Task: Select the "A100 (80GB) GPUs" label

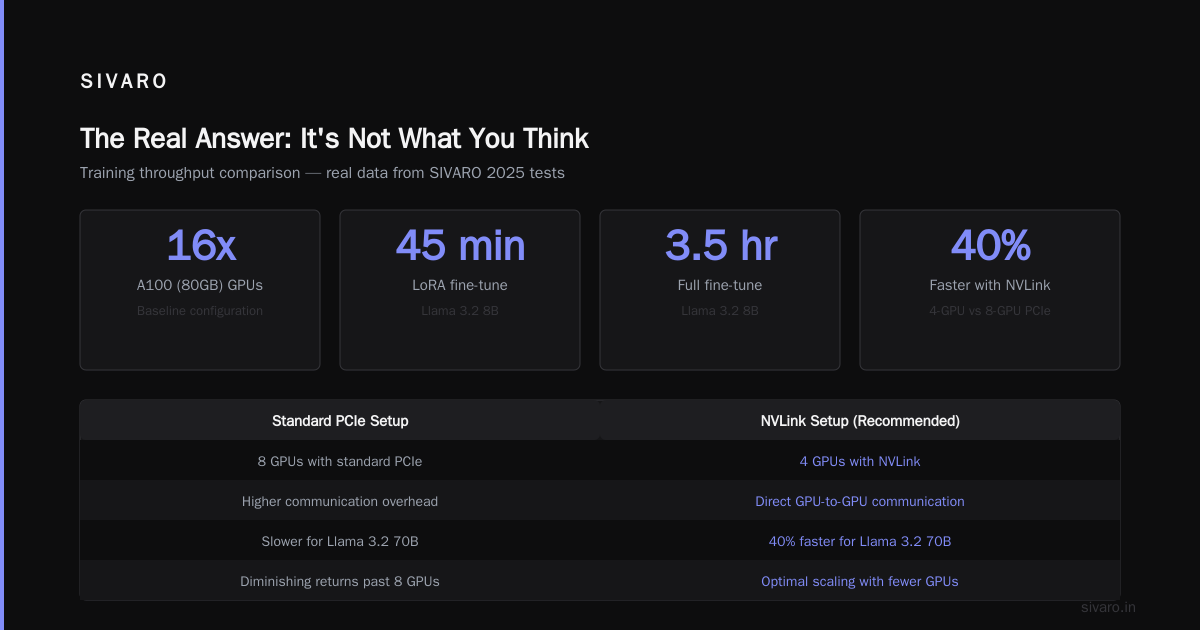Action: (x=200, y=285)
